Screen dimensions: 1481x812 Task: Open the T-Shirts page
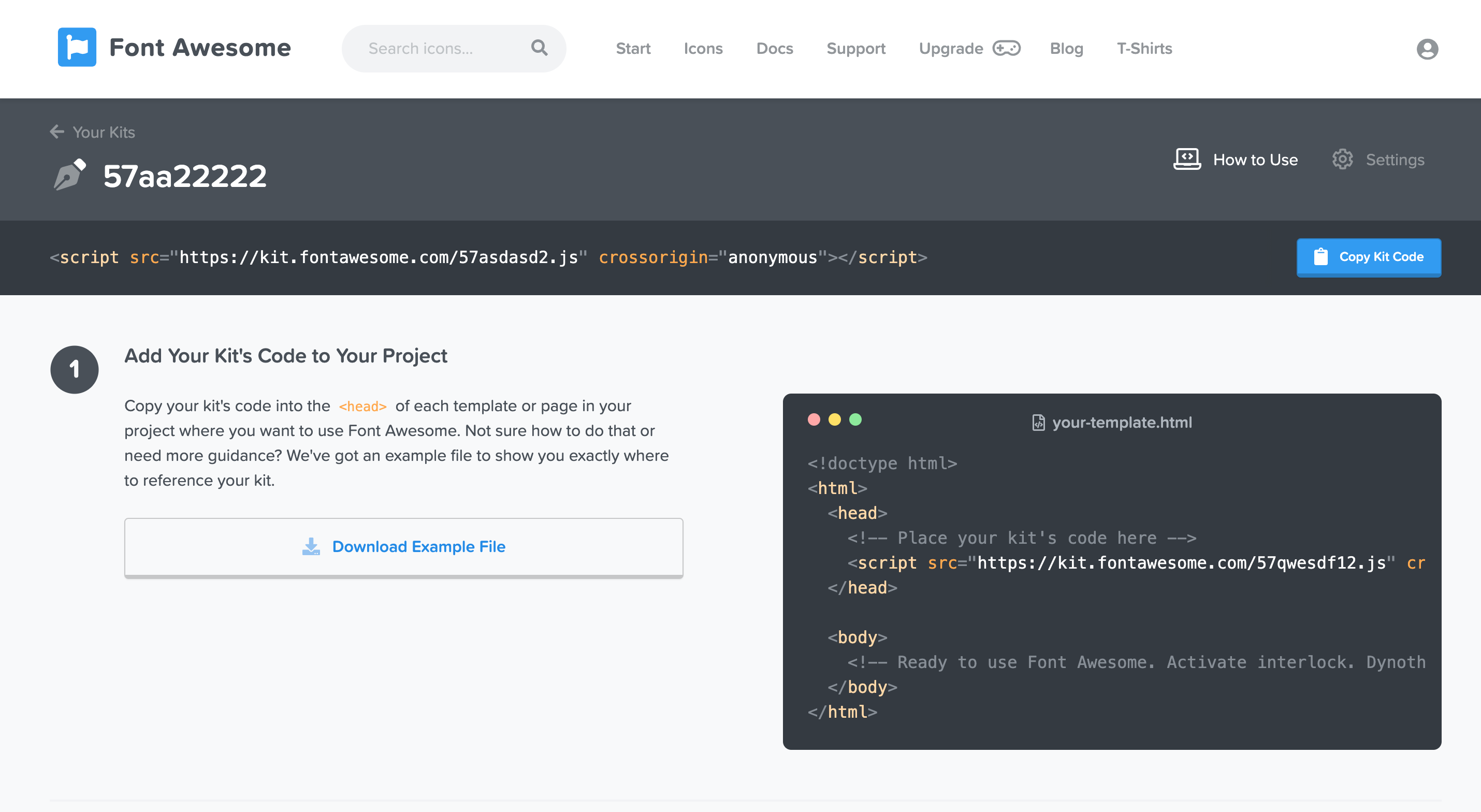[x=1143, y=48]
